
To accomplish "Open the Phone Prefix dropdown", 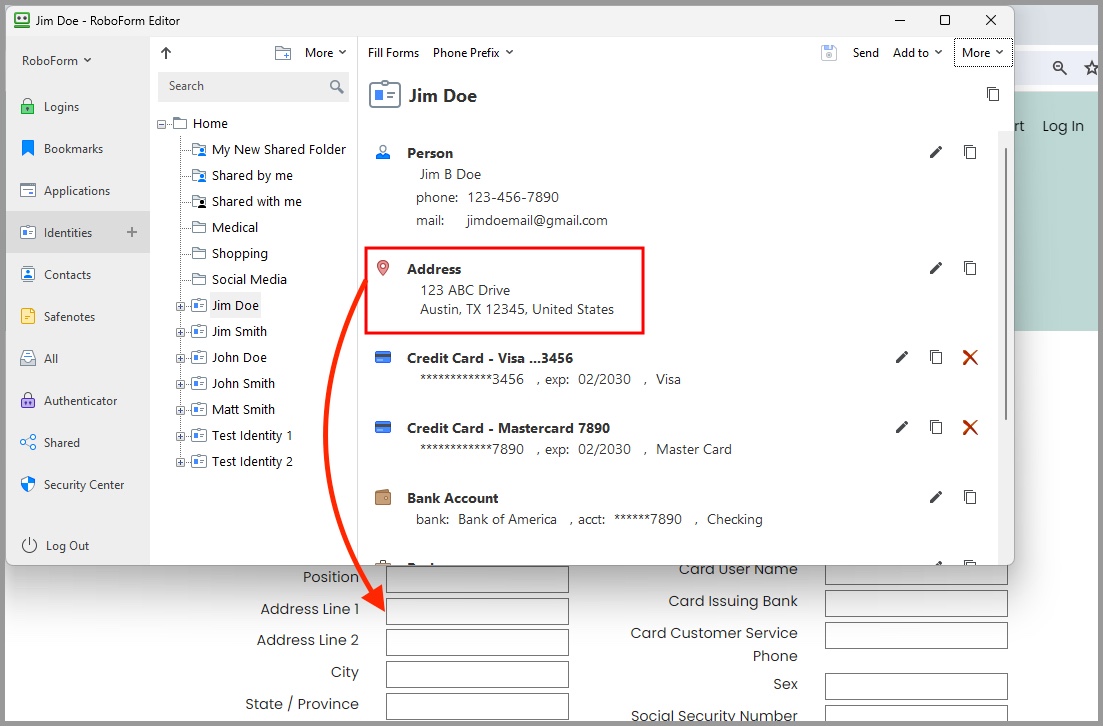I will click(x=473, y=53).
